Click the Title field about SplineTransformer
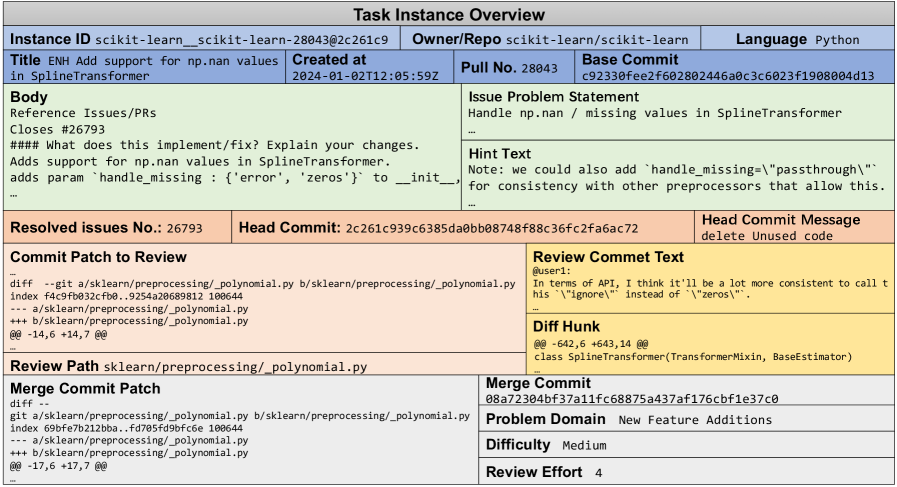 [x=145, y=68]
